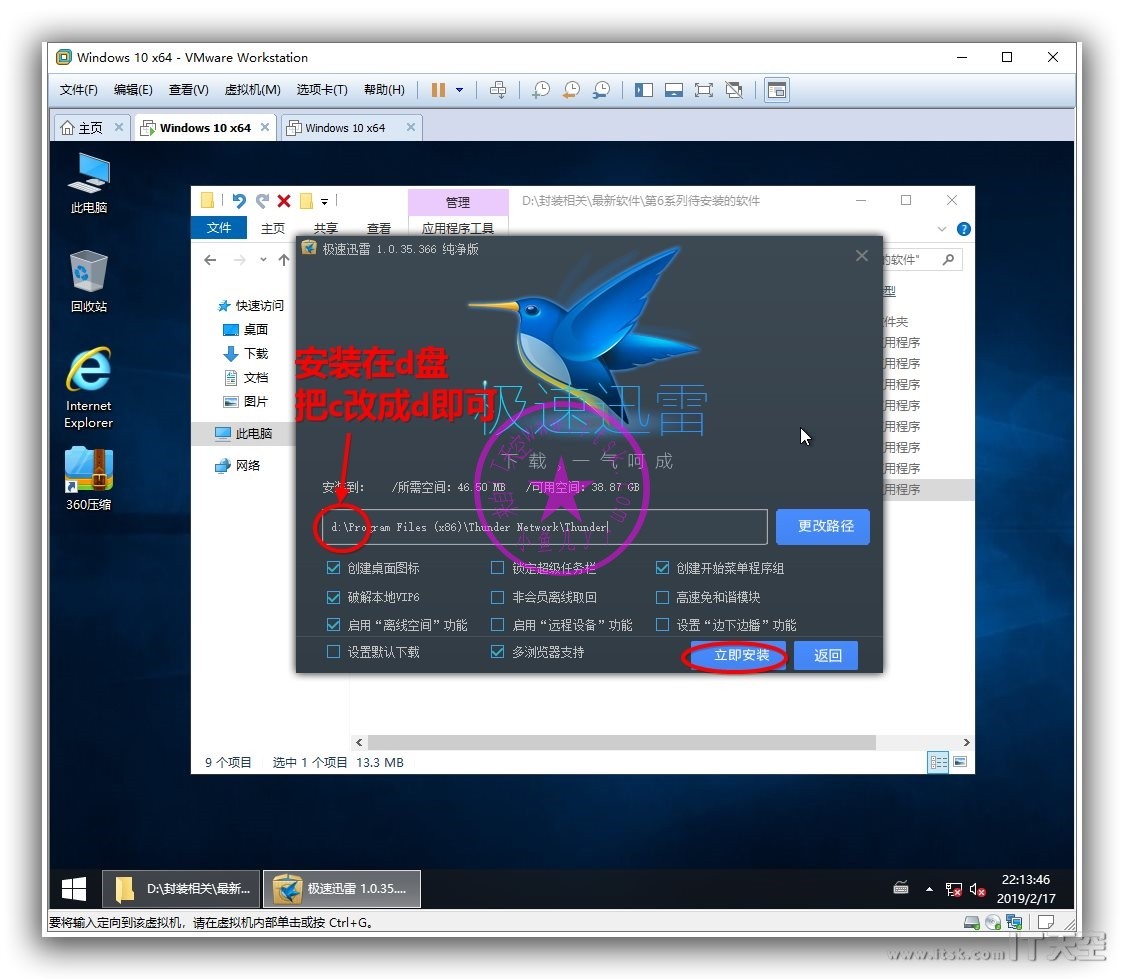The height and width of the screenshot is (979, 1124).
Task: Click VMware pause virtual machine icon
Action: [x=438, y=90]
